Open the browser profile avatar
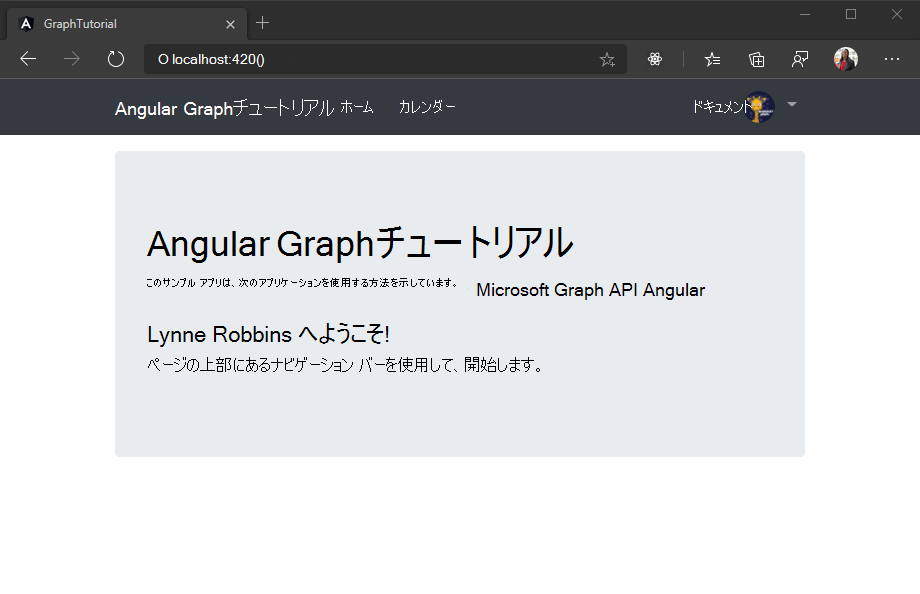The width and height of the screenshot is (920, 594). pyautogui.click(x=845, y=59)
